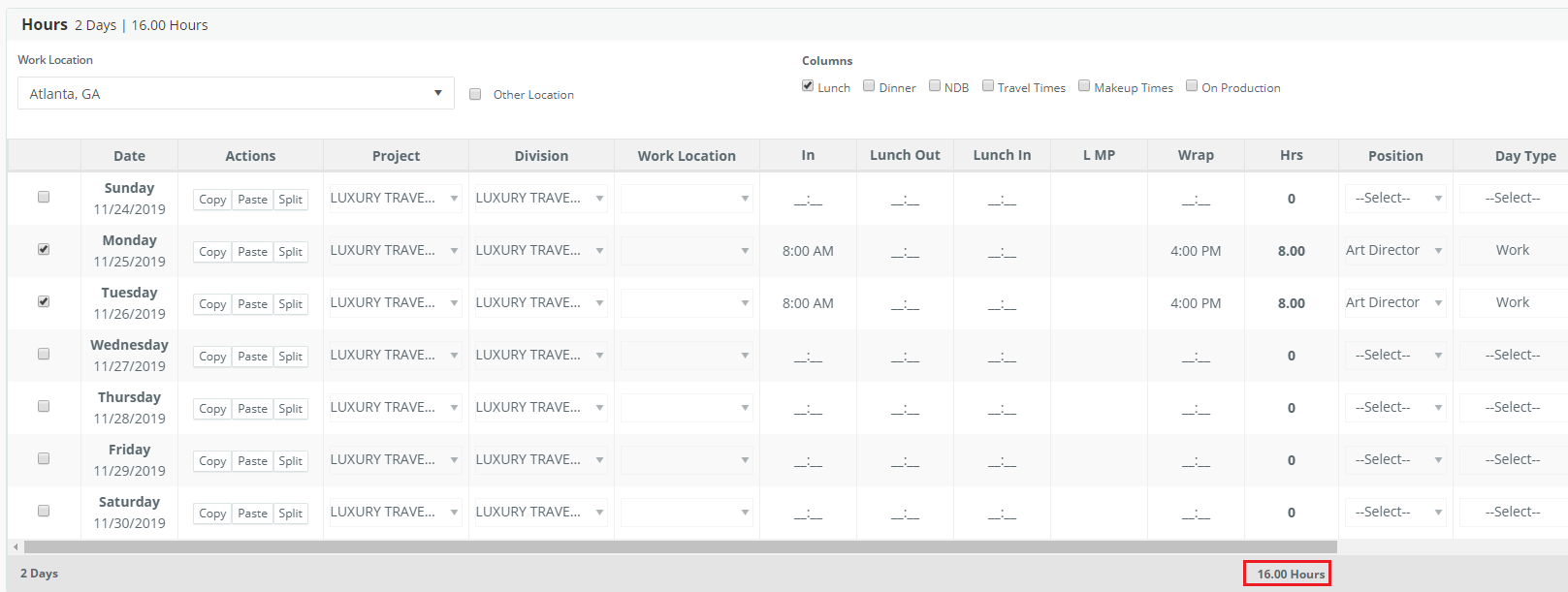Check the On Production column option
1568x592 pixels.
1192,86
